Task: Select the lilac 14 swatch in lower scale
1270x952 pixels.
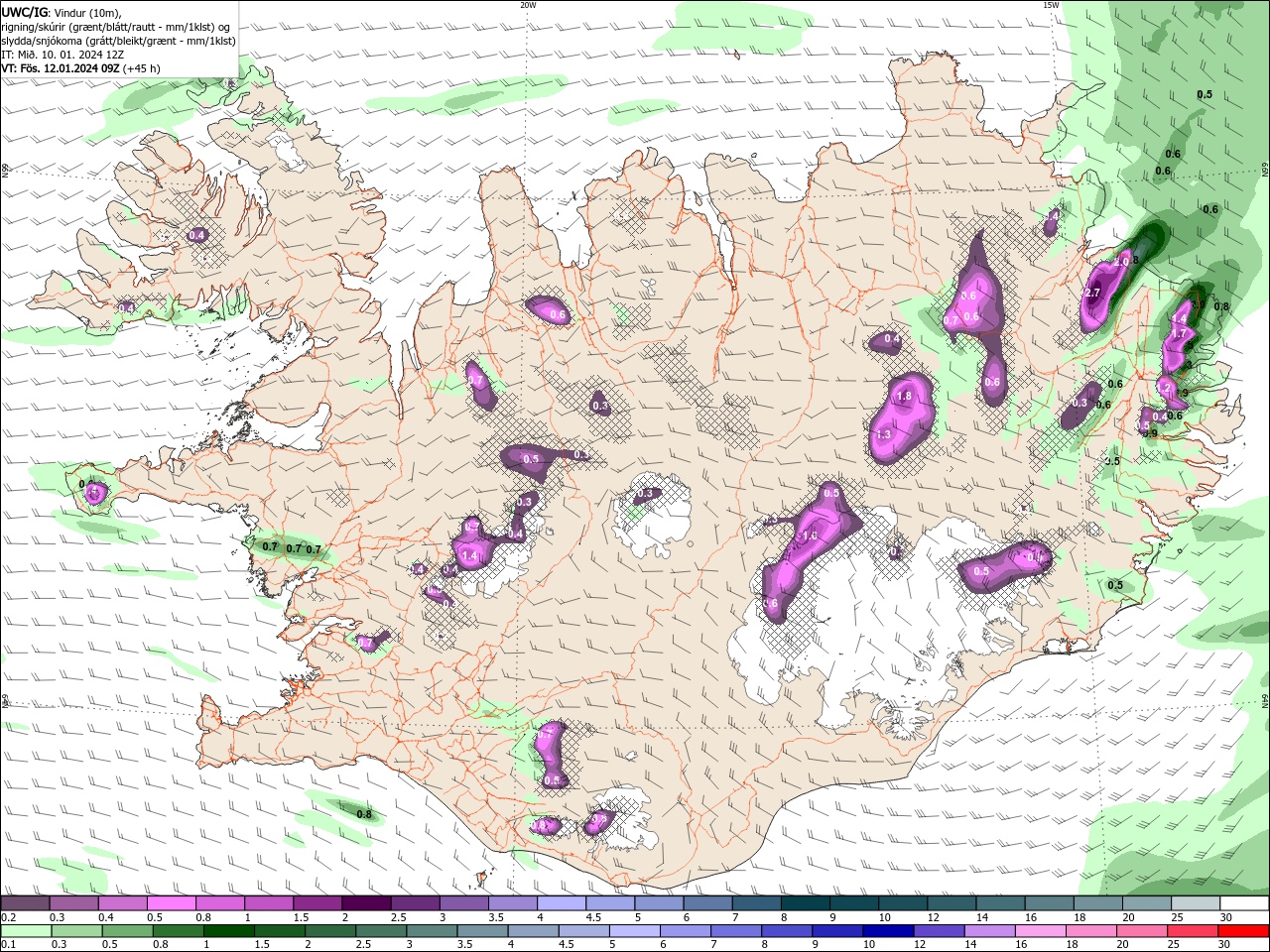Action: (x=990, y=931)
